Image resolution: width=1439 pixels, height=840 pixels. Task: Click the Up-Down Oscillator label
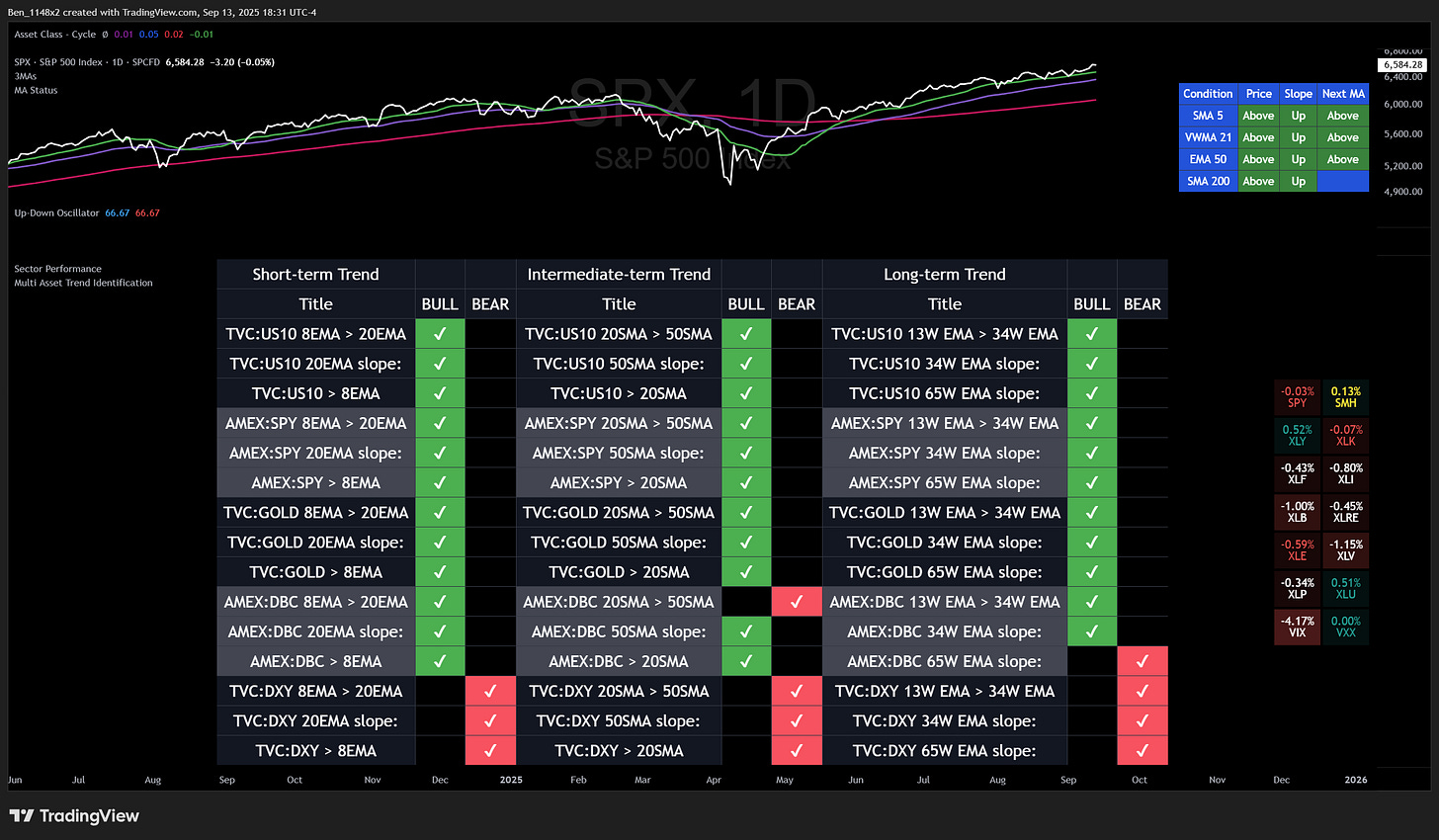(56, 213)
